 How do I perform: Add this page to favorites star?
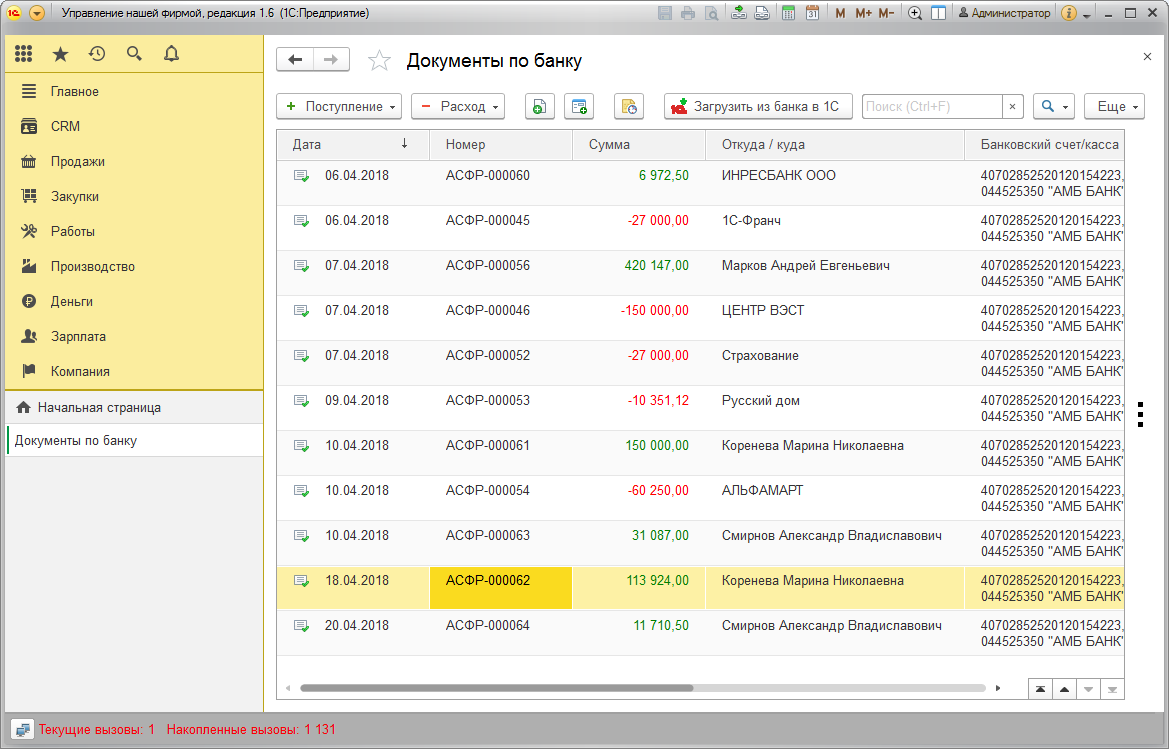point(379,60)
